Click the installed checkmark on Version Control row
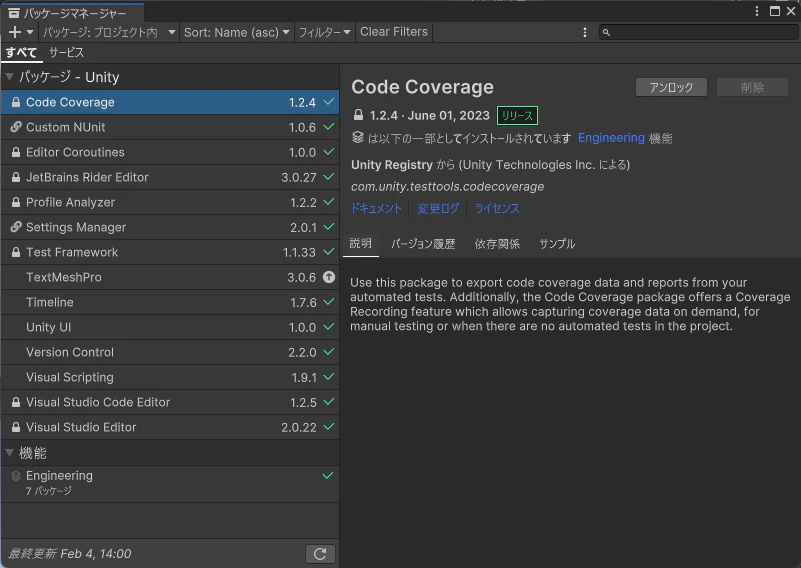Viewport: 801px width, 568px height. [x=329, y=352]
